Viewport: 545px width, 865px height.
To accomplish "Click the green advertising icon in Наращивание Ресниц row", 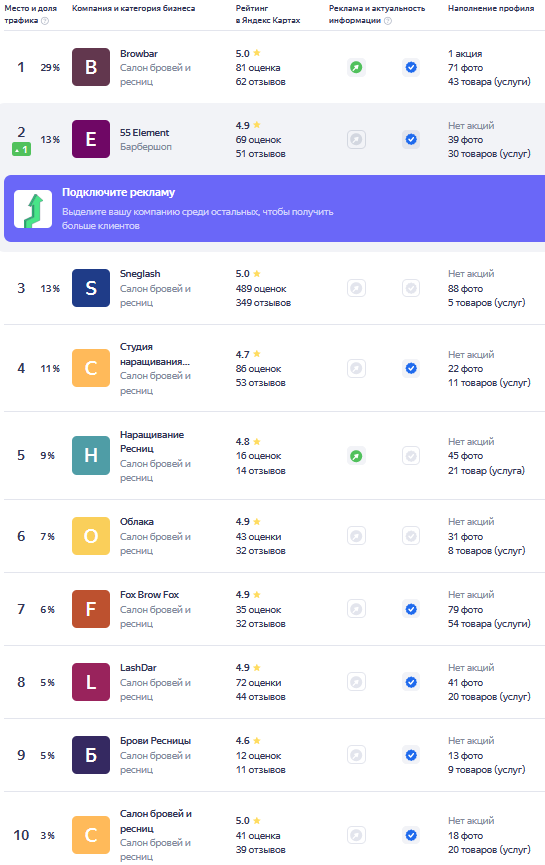I will point(356,456).
